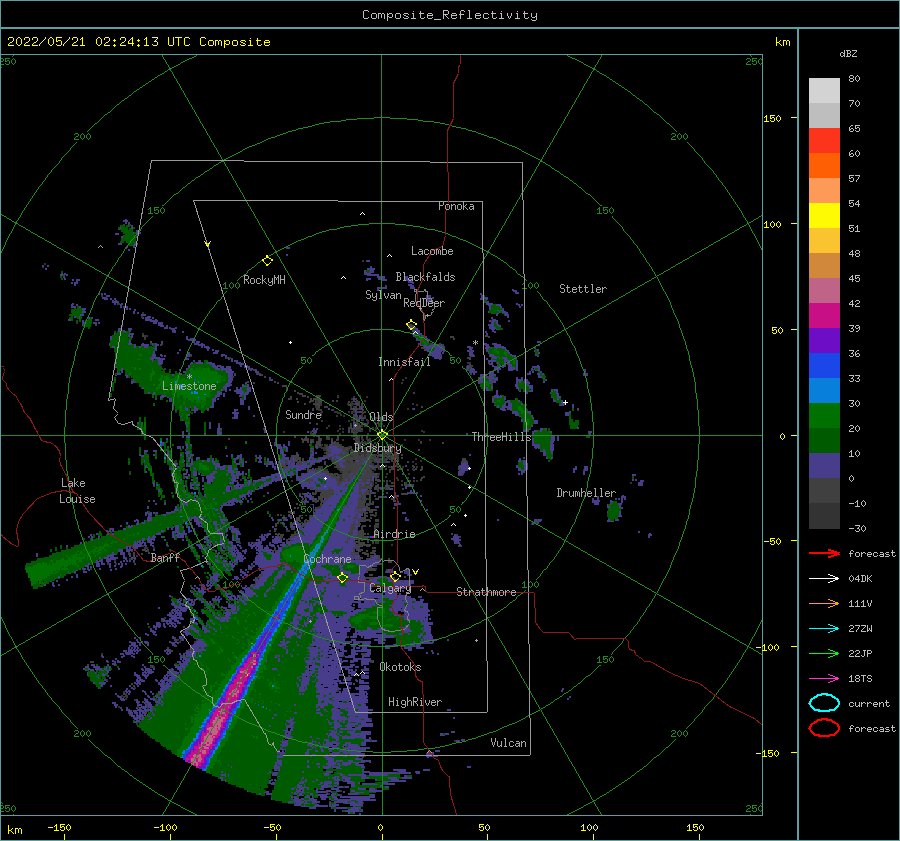The height and width of the screenshot is (841, 900).
Task: Click the RockyMH text label
Action: (x=264, y=280)
